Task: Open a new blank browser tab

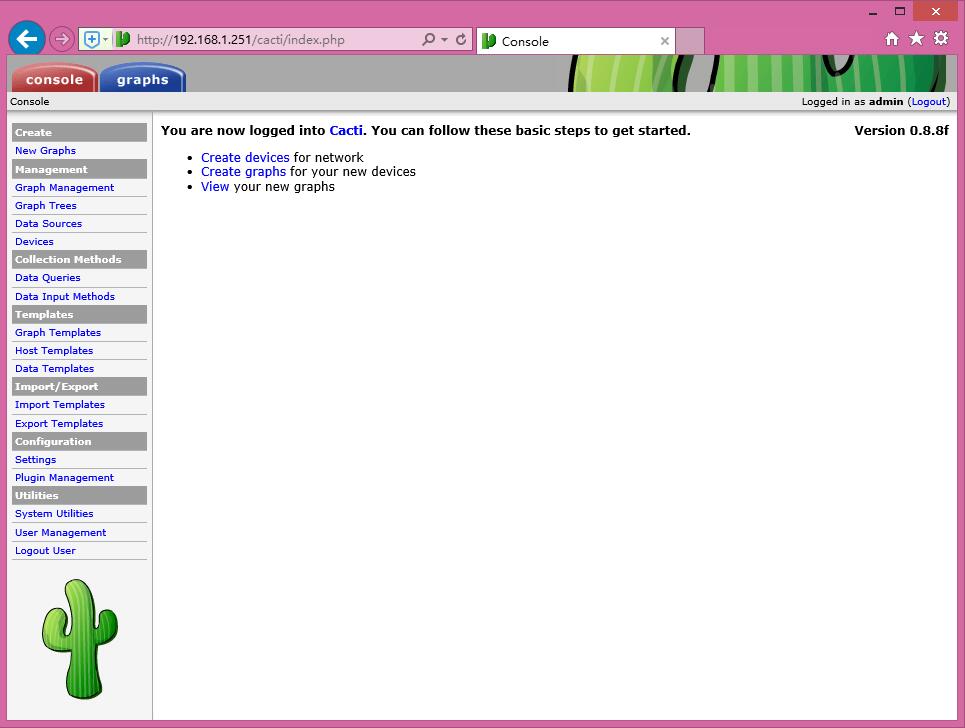Action: [x=690, y=41]
